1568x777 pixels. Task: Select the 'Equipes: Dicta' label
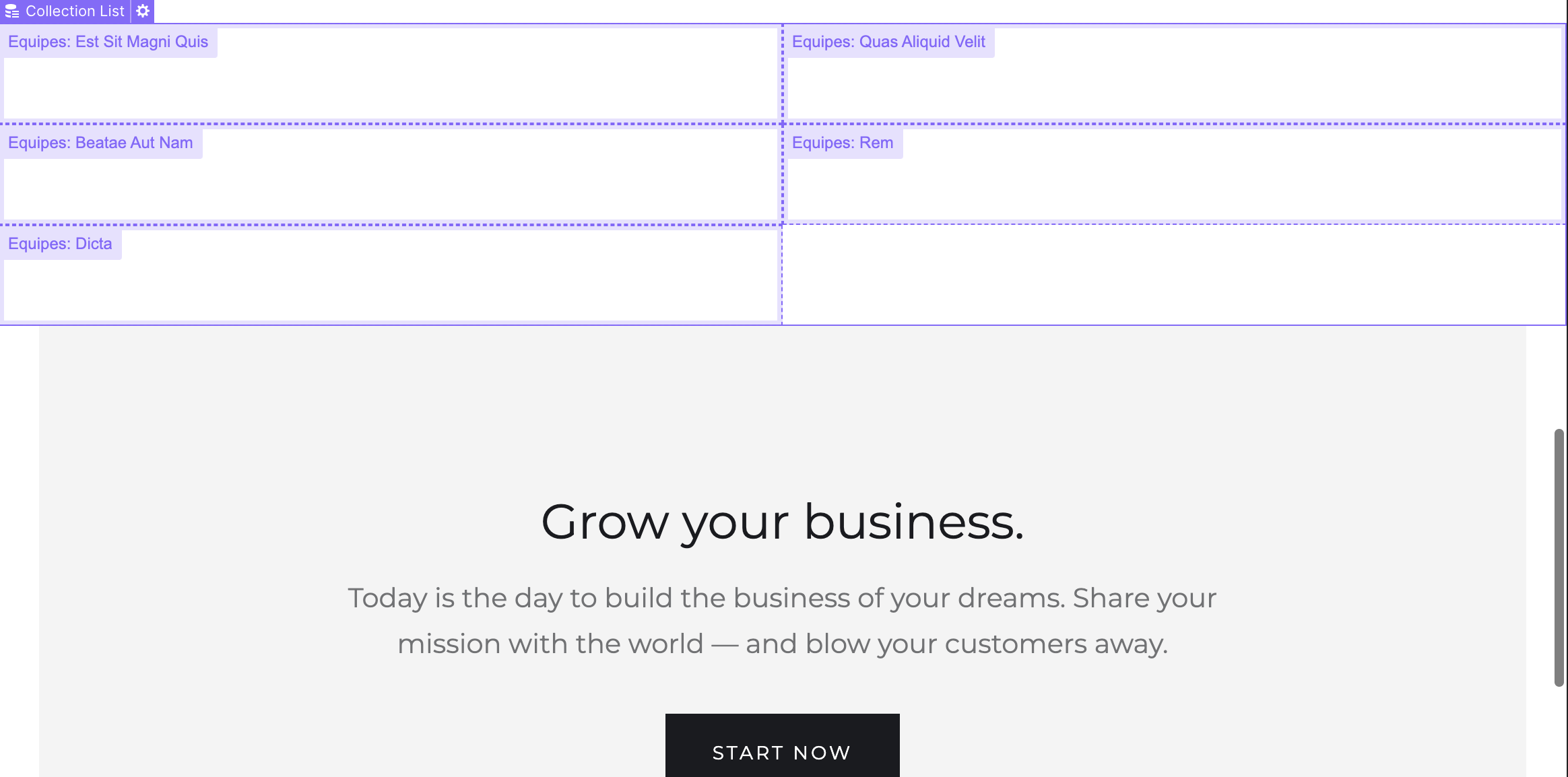(61, 244)
